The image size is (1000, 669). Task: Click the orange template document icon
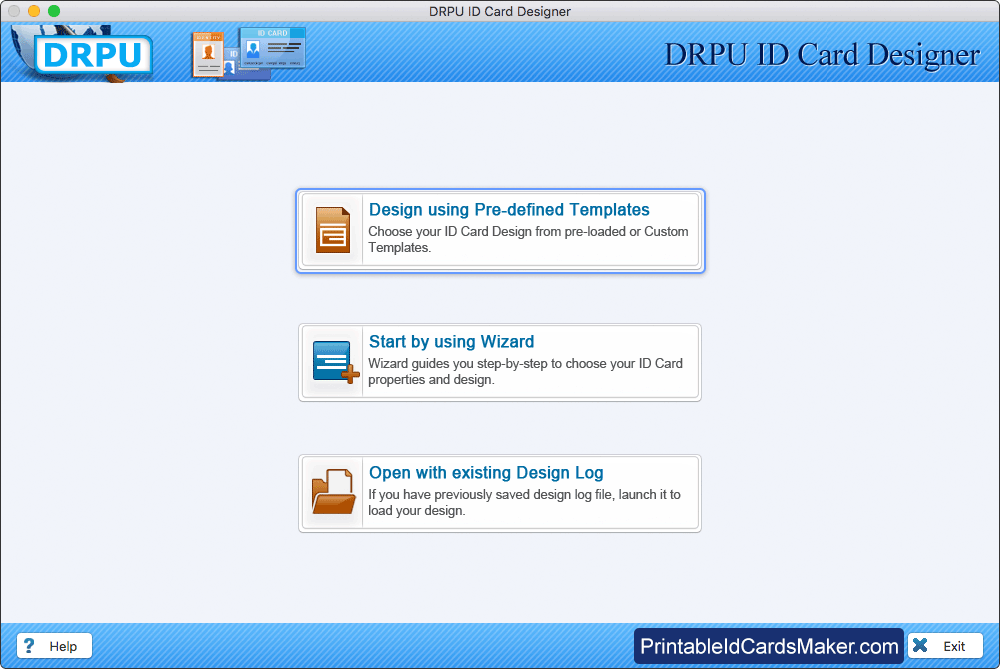point(332,230)
